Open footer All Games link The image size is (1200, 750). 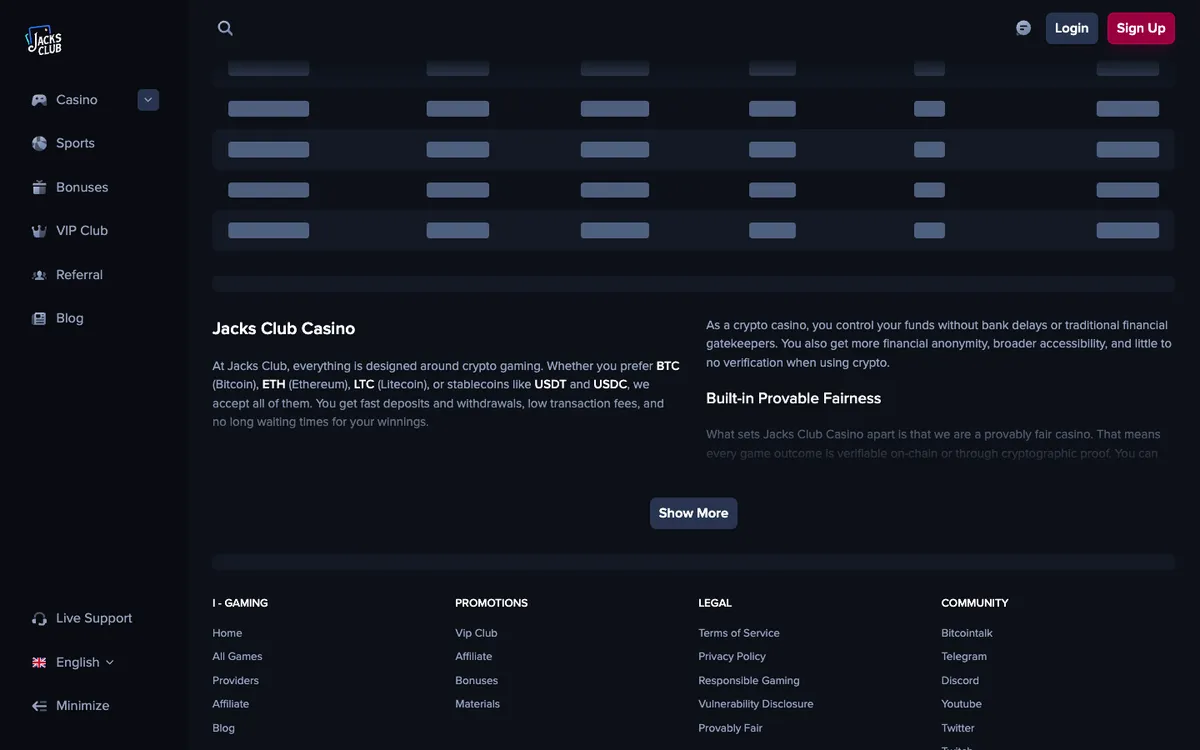(237, 657)
